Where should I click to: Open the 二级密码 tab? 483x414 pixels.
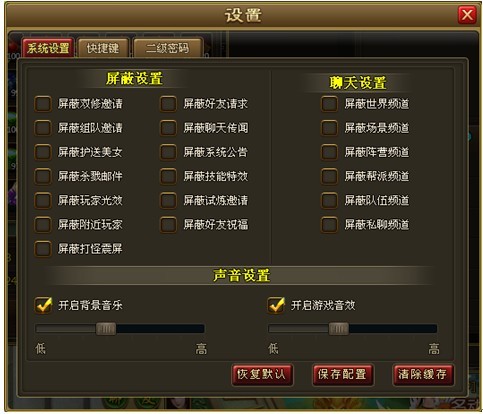coord(167,48)
